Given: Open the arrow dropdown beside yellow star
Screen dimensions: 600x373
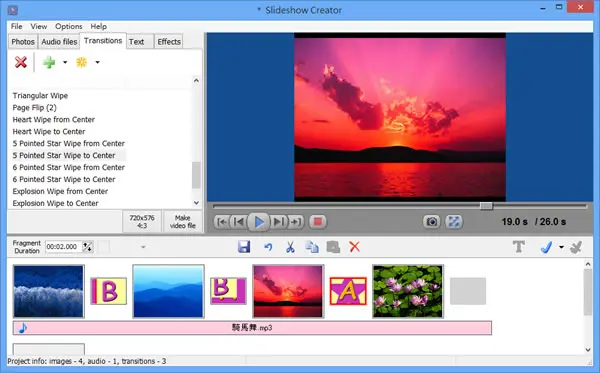Looking at the screenshot, I should (97, 62).
